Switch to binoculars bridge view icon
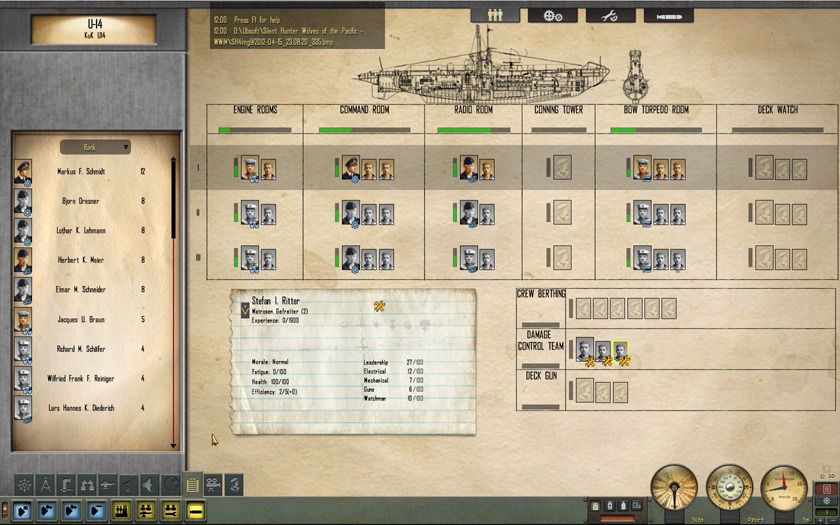This screenshot has height=525, width=840. 87,485
